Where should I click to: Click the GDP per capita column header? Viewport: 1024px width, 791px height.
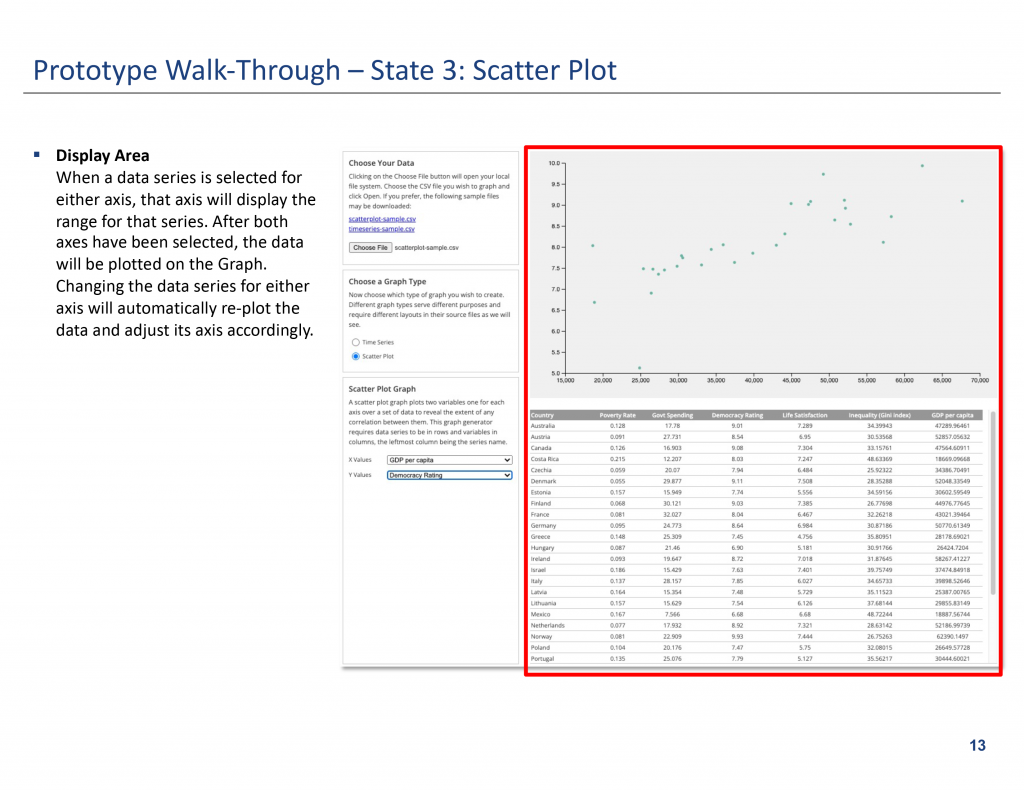pos(952,415)
